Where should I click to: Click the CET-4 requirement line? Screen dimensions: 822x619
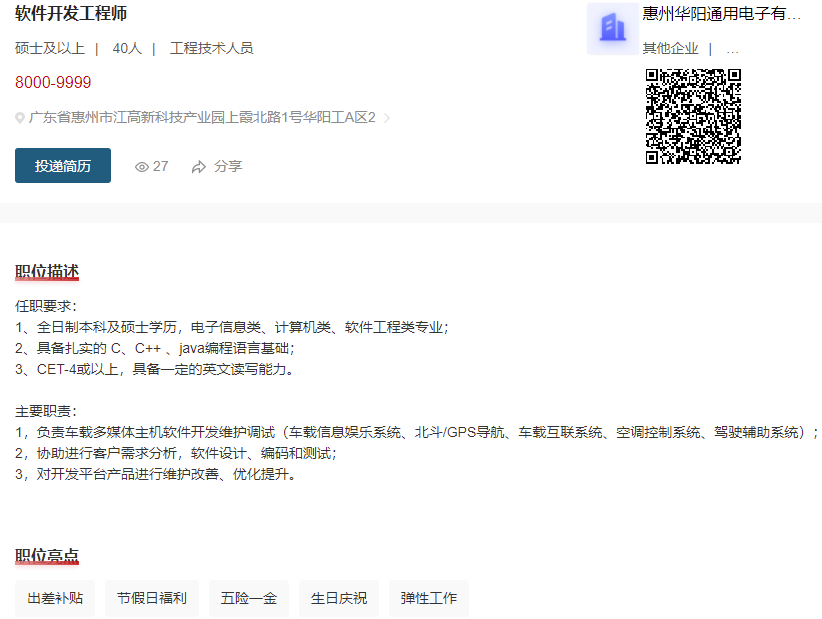pyautogui.click(x=155, y=370)
